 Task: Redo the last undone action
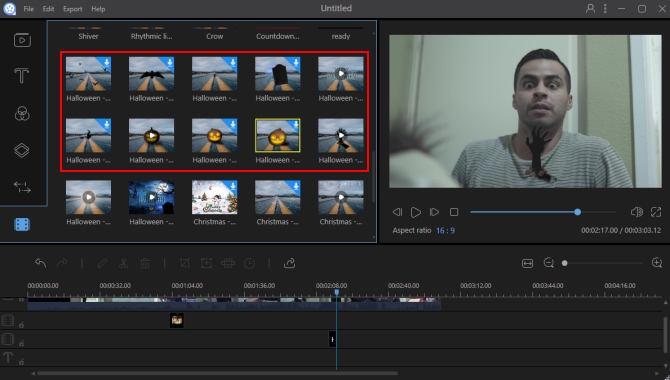[62, 263]
